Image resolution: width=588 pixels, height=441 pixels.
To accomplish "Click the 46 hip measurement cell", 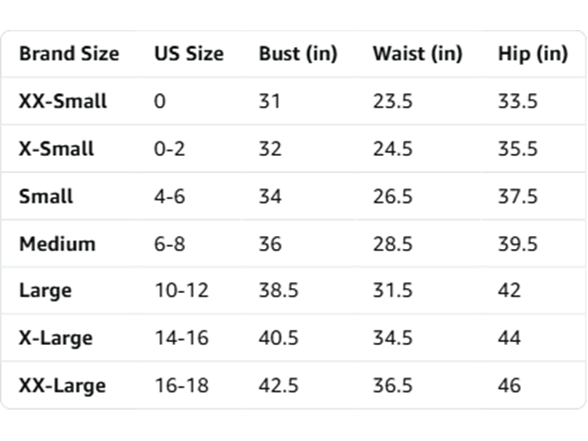I will 509,386.
